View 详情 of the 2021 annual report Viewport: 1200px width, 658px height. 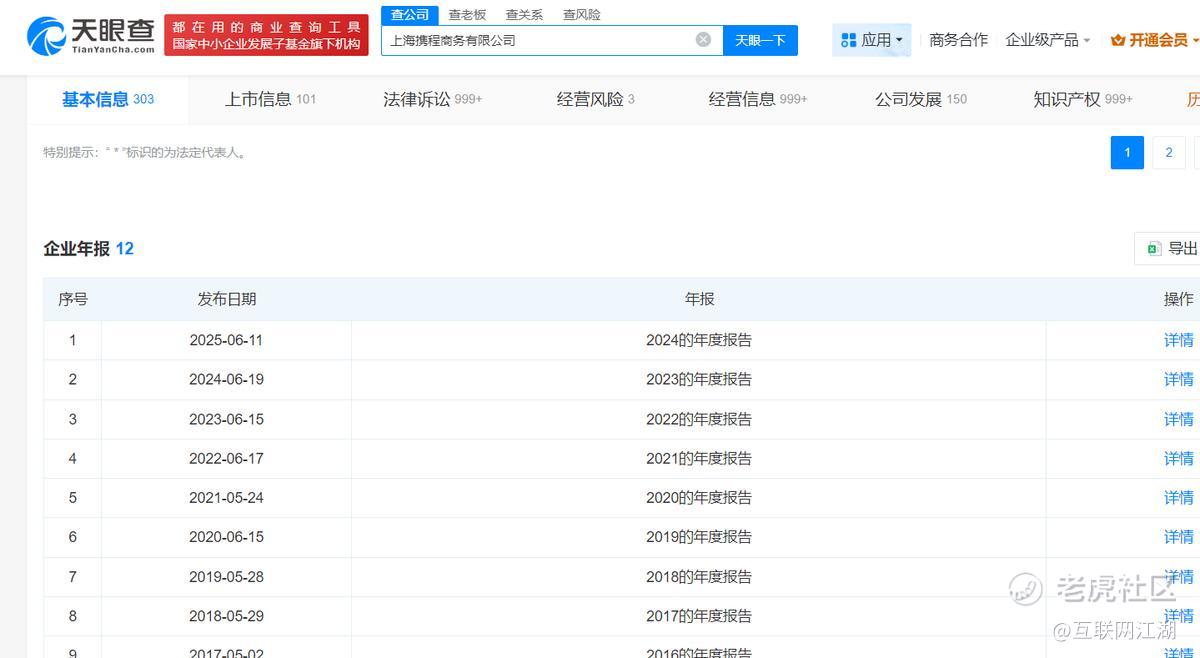pos(1178,458)
